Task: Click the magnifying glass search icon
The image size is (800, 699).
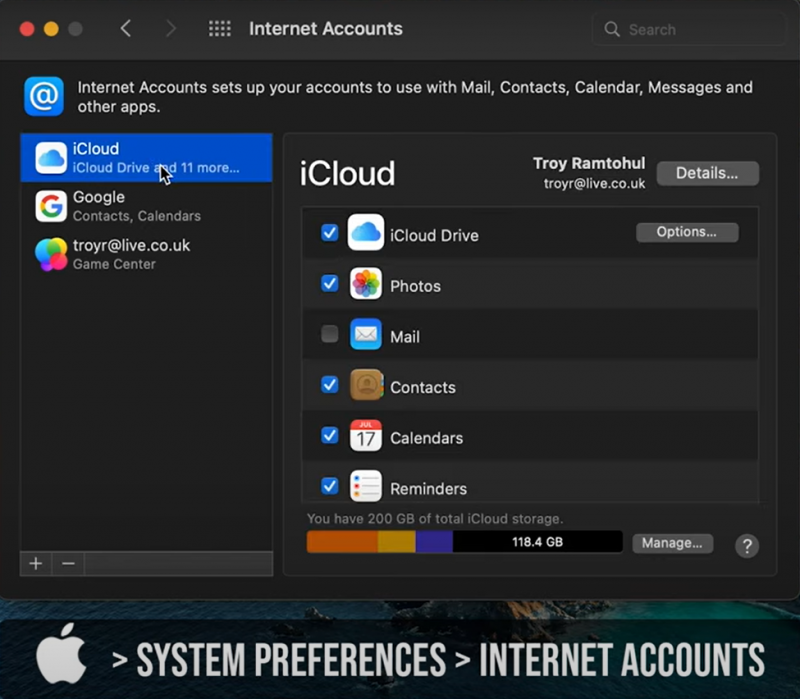Action: click(612, 29)
